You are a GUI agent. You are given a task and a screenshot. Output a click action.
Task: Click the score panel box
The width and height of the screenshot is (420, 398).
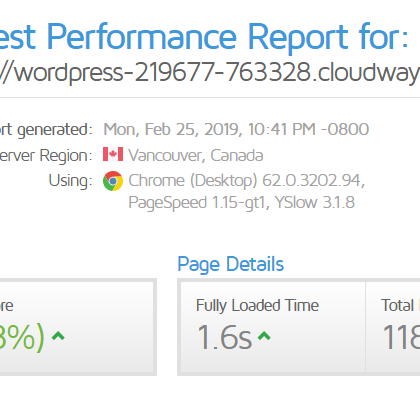[x=77, y=327]
